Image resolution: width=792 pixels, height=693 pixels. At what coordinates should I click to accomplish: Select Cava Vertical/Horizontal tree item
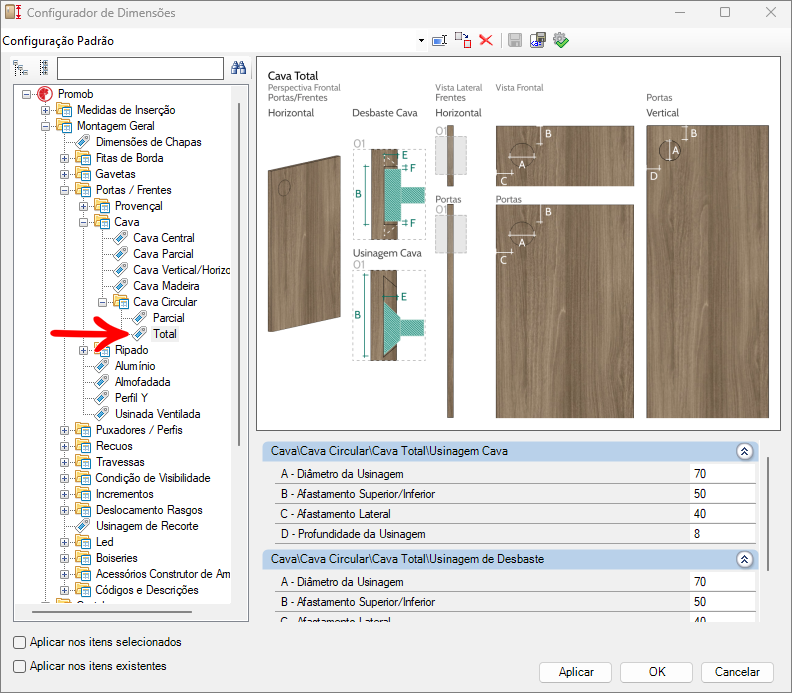point(181,270)
